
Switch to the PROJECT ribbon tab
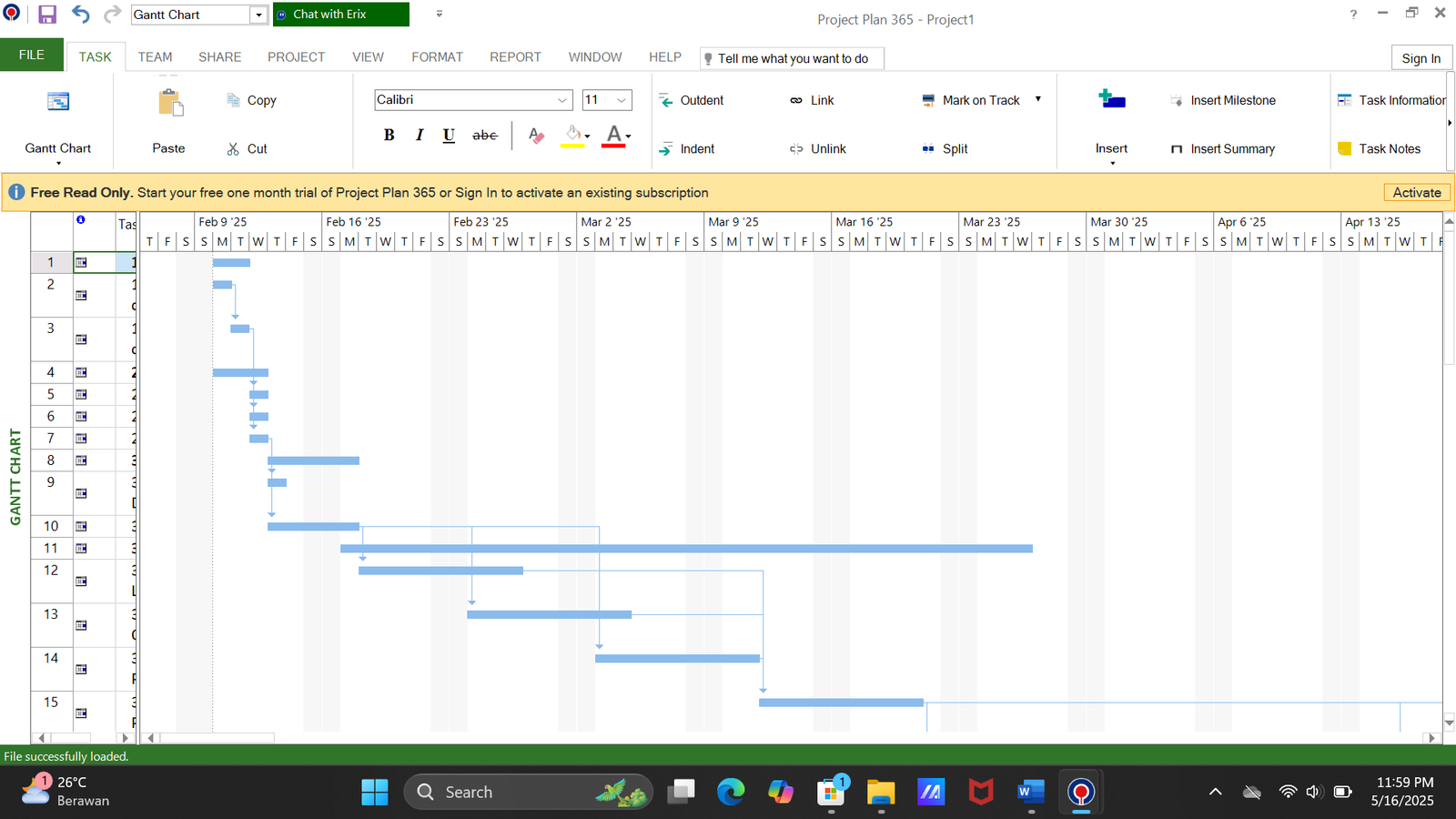pos(296,57)
